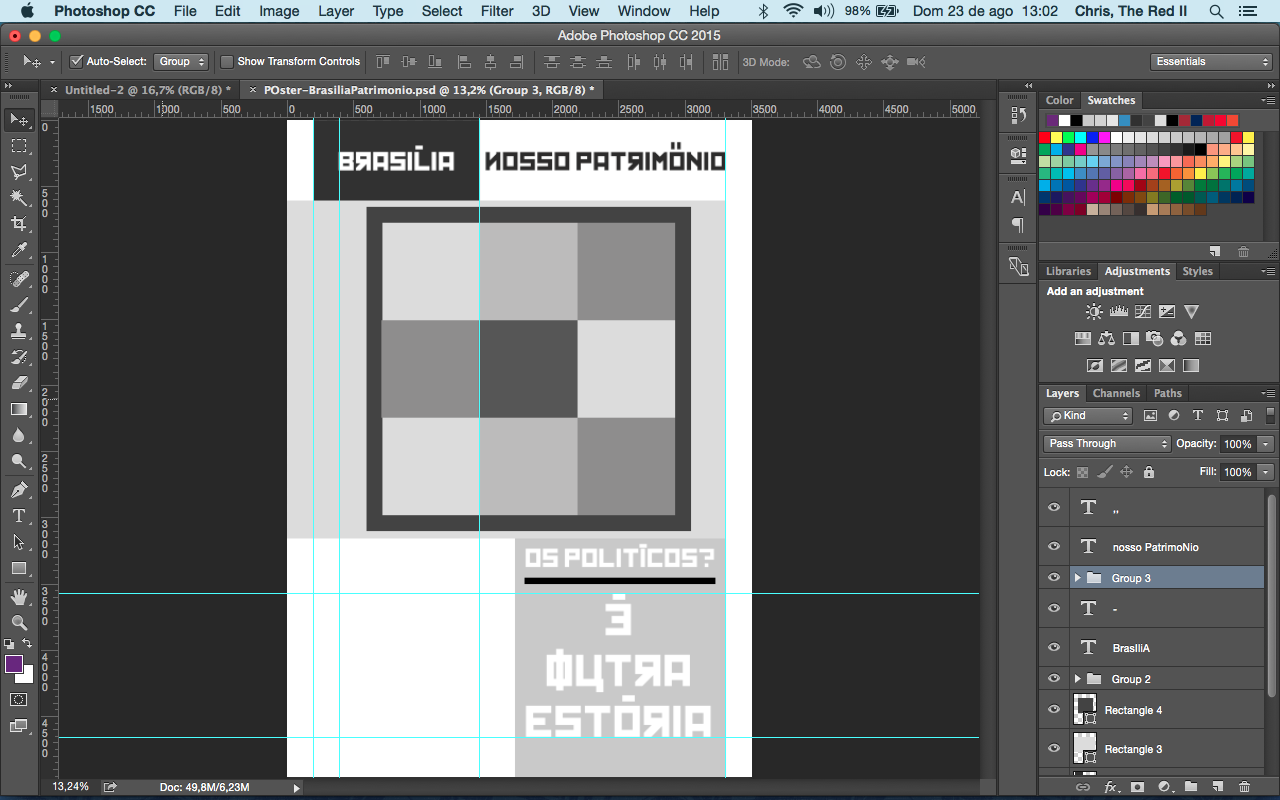Add a Brightness/Contrast adjustment
Viewport: 1280px width, 800px height.
click(1094, 312)
